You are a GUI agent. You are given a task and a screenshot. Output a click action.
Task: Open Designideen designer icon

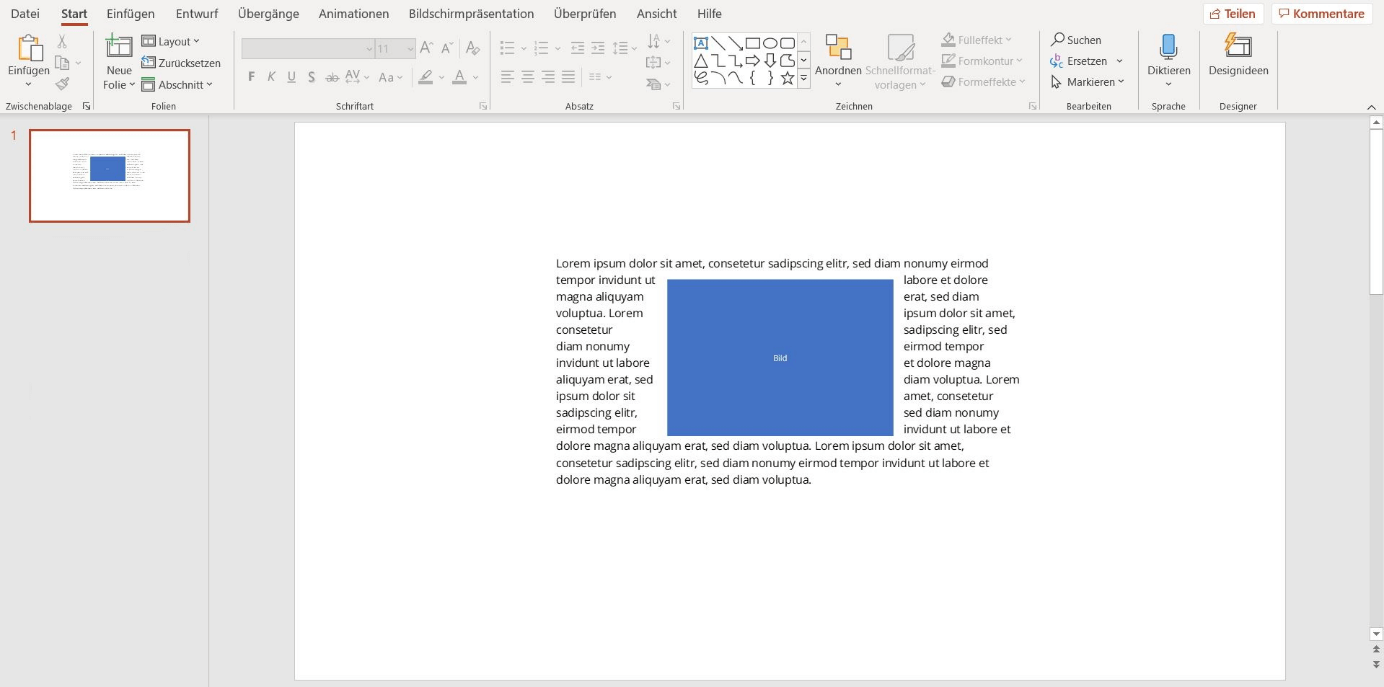click(x=1238, y=47)
